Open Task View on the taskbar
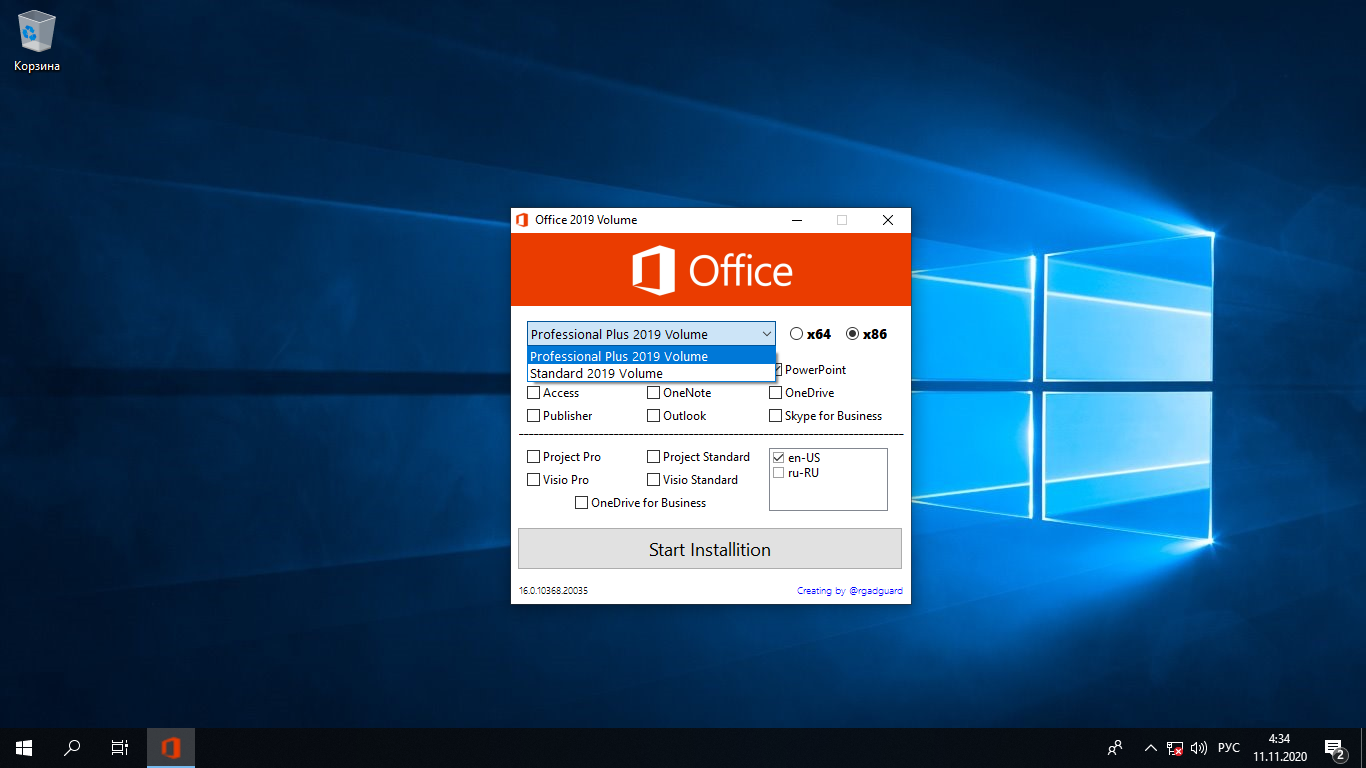This screenshot has height=768, width=1366. tap(120, 747)
